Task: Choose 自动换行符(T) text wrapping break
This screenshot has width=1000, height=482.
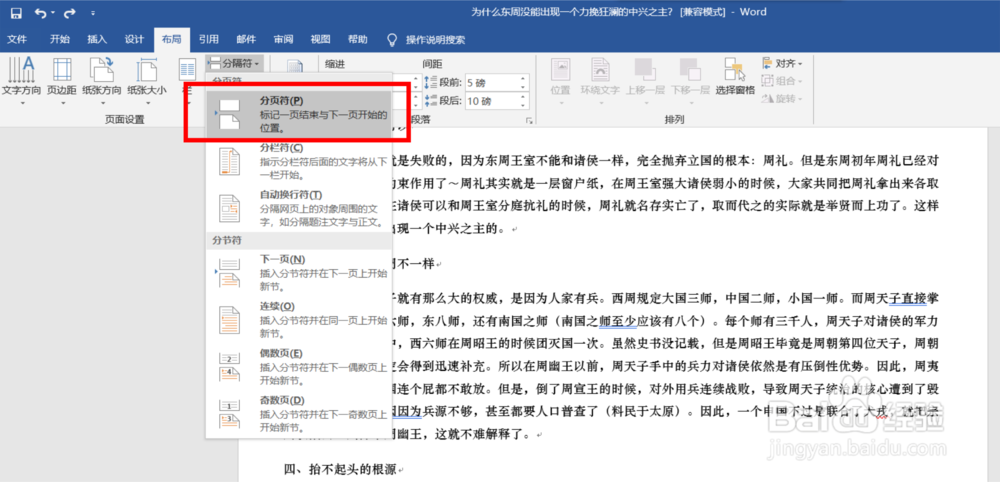Action: pyautogui.click(x=298, y=209)
